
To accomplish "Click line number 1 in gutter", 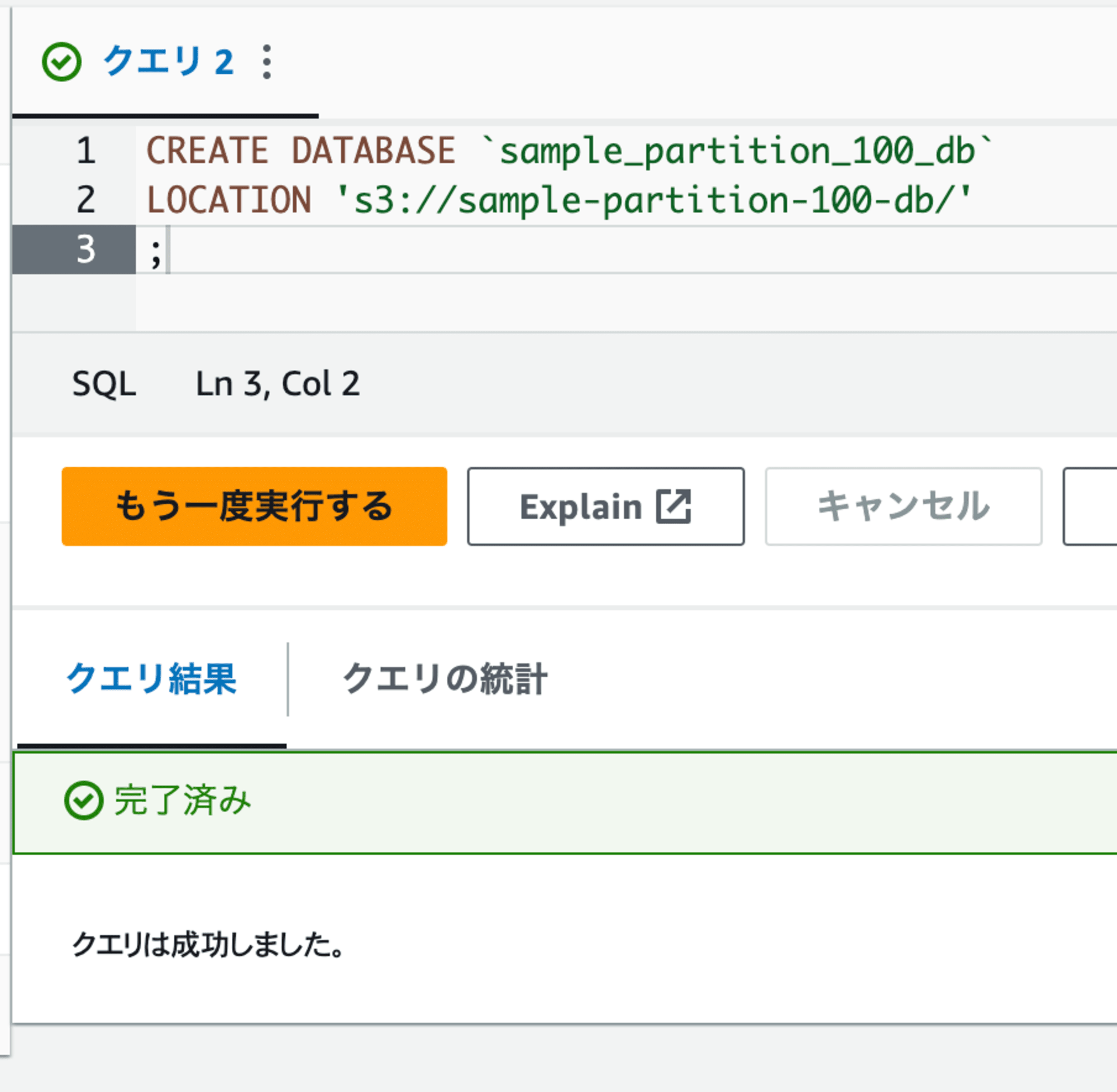I will pyautogui.click(x=86, y=151).
